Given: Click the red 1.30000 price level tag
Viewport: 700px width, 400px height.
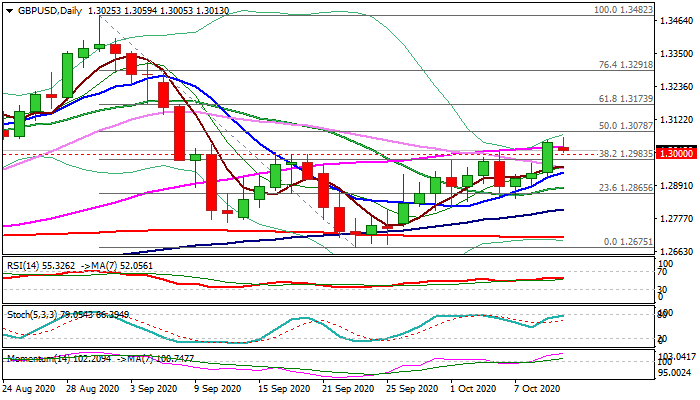Looking at the screenshot, I should (676, 154).
